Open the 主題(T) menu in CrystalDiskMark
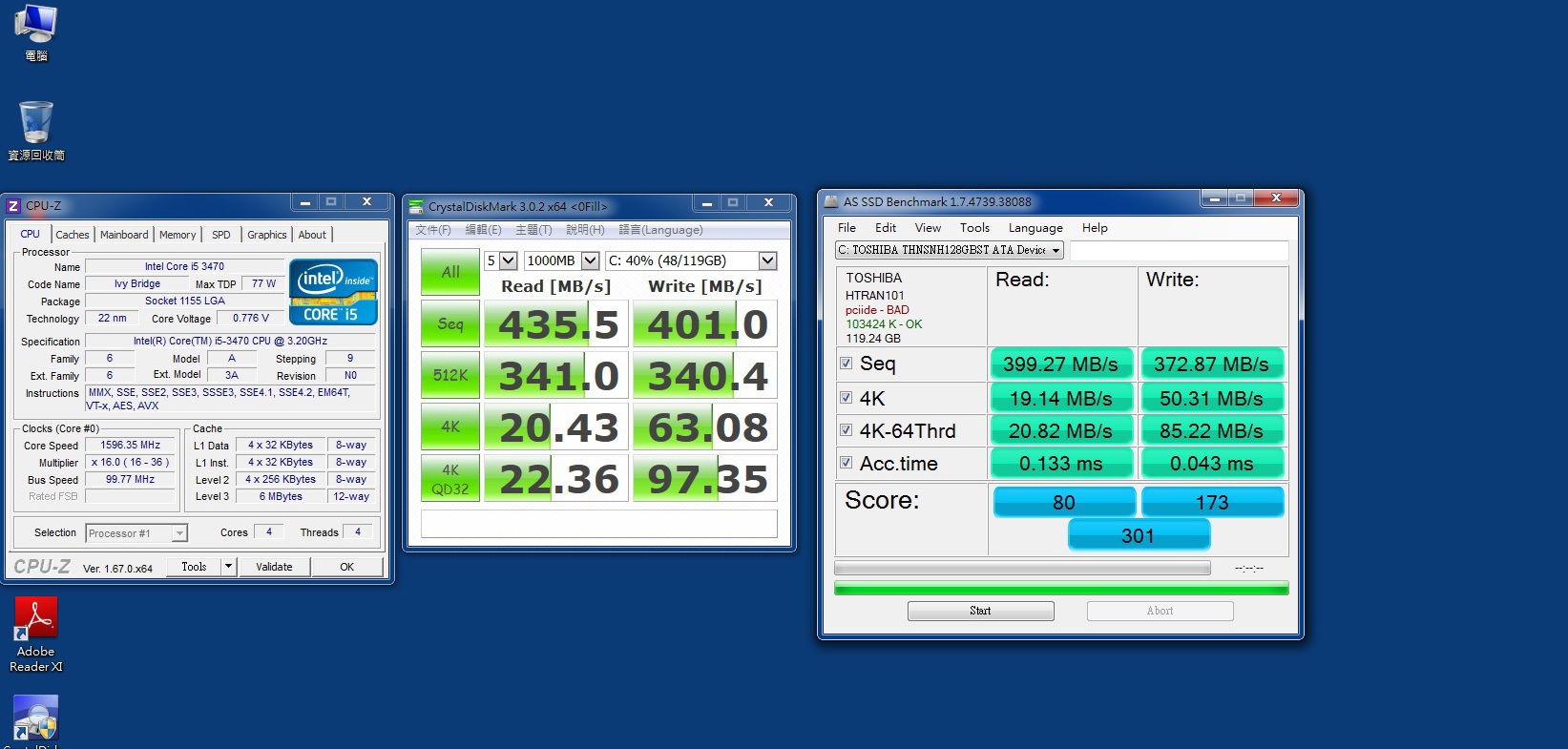This screenshot has height=749, width=1568. pos(533,230)
